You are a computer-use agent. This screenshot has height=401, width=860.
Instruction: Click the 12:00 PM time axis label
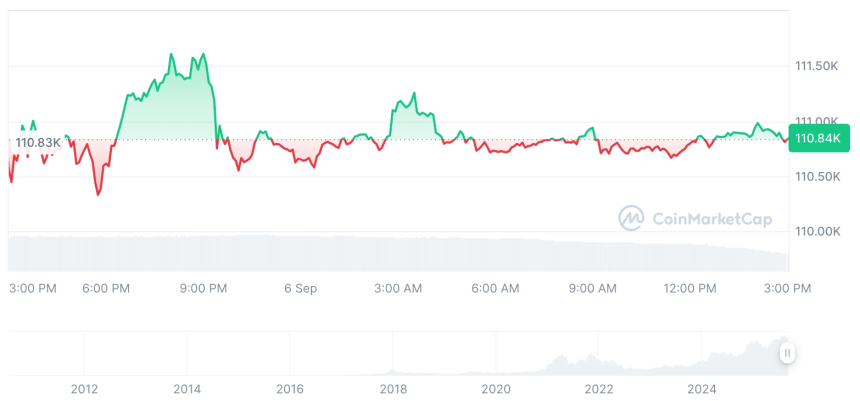point(691,288)
